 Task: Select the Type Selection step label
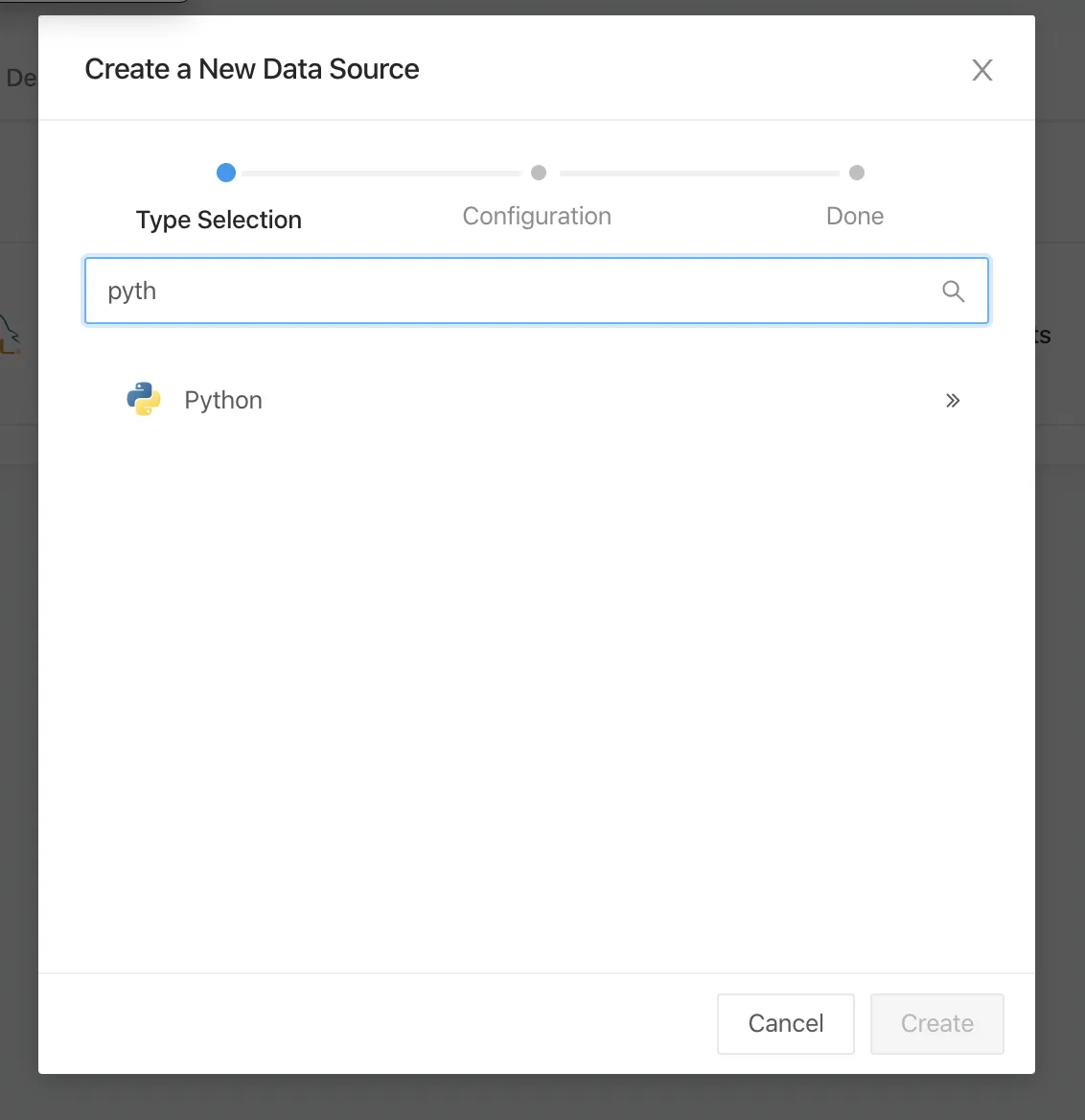[219, 220]
